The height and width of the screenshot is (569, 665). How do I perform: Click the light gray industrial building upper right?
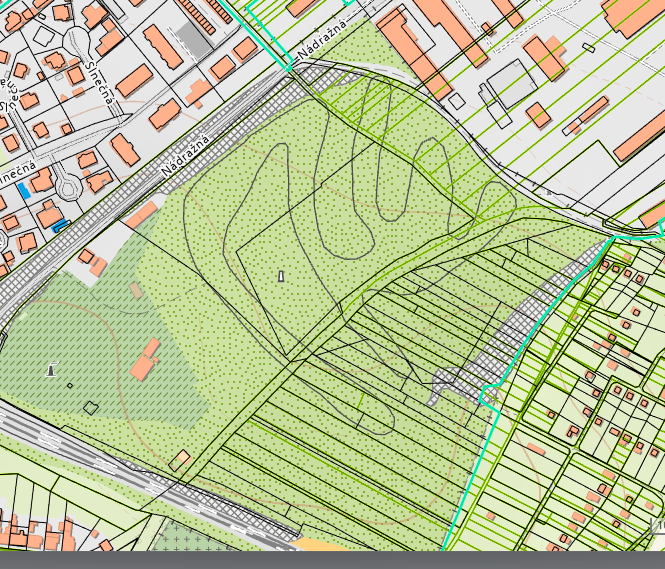(x=513, y=84)
